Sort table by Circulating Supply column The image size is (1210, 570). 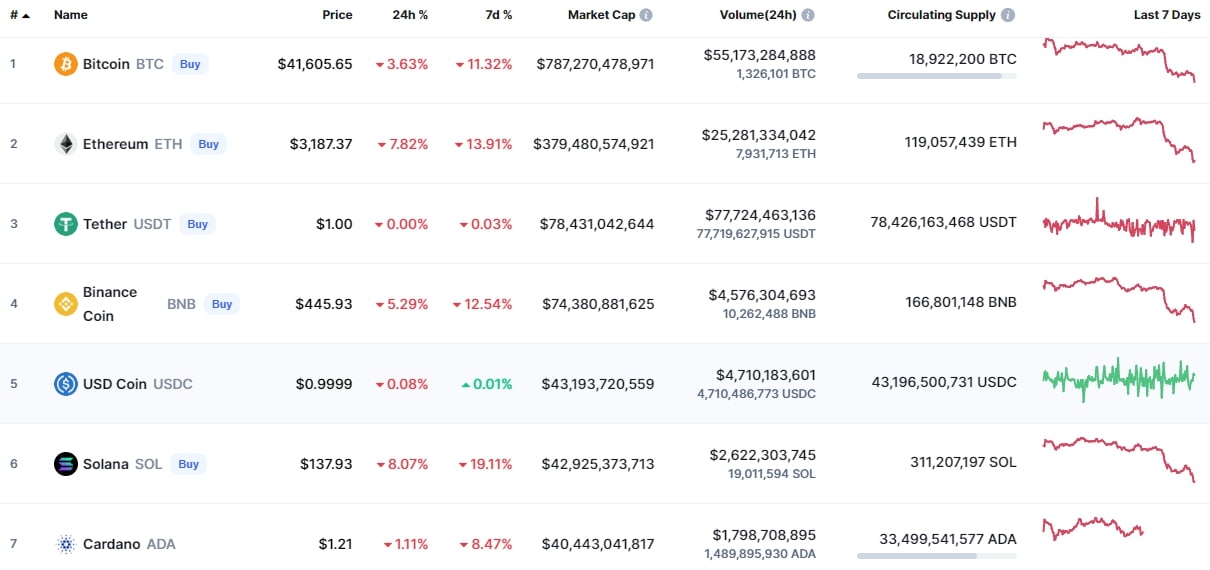pyautogui.click(x=942, y=15)
